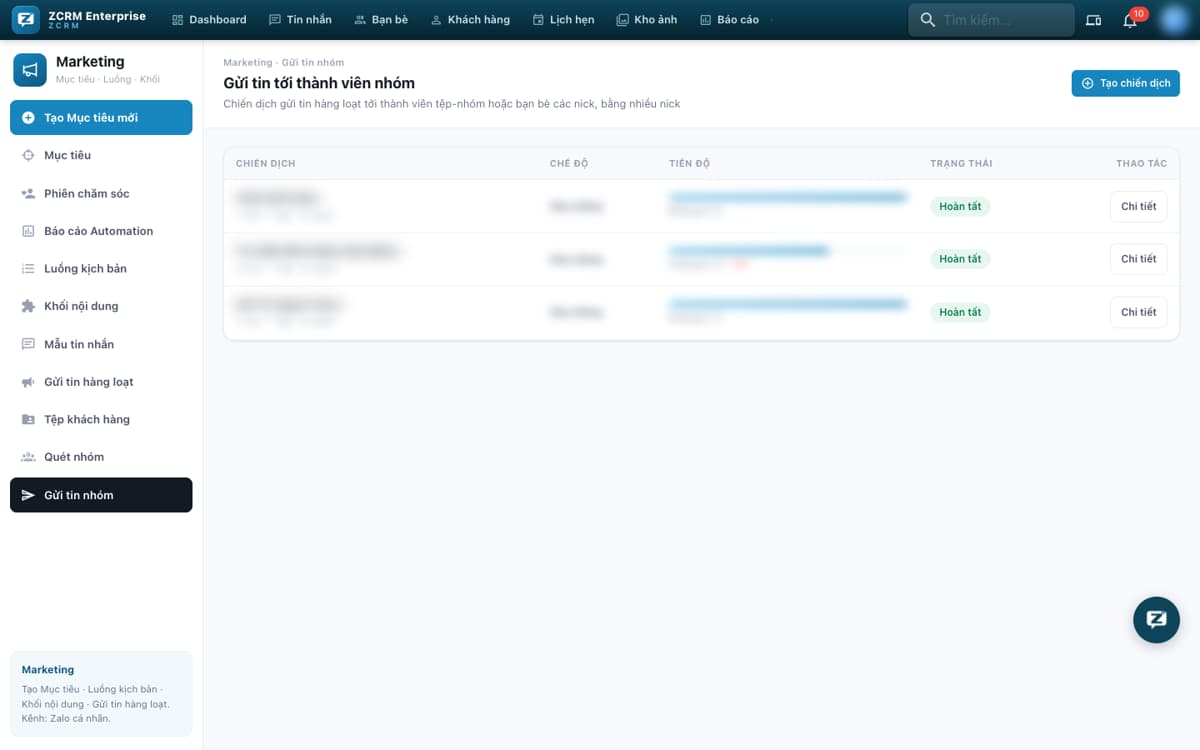Click the CHẾ ĐỘ column header
The width and height of the screenshot is (1200, 750).
click(569, 163)
